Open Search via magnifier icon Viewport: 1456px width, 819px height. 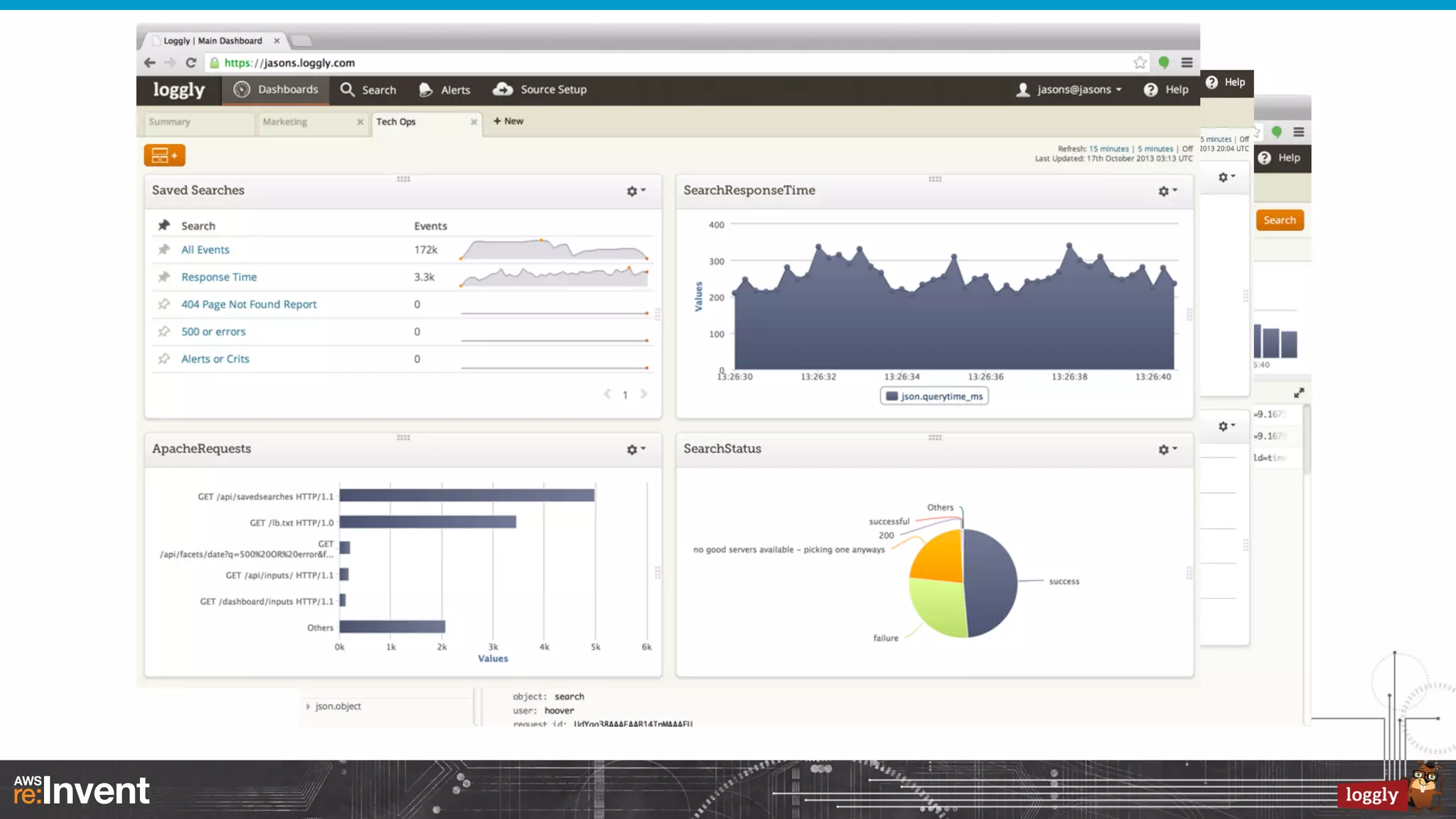[347, 89]
